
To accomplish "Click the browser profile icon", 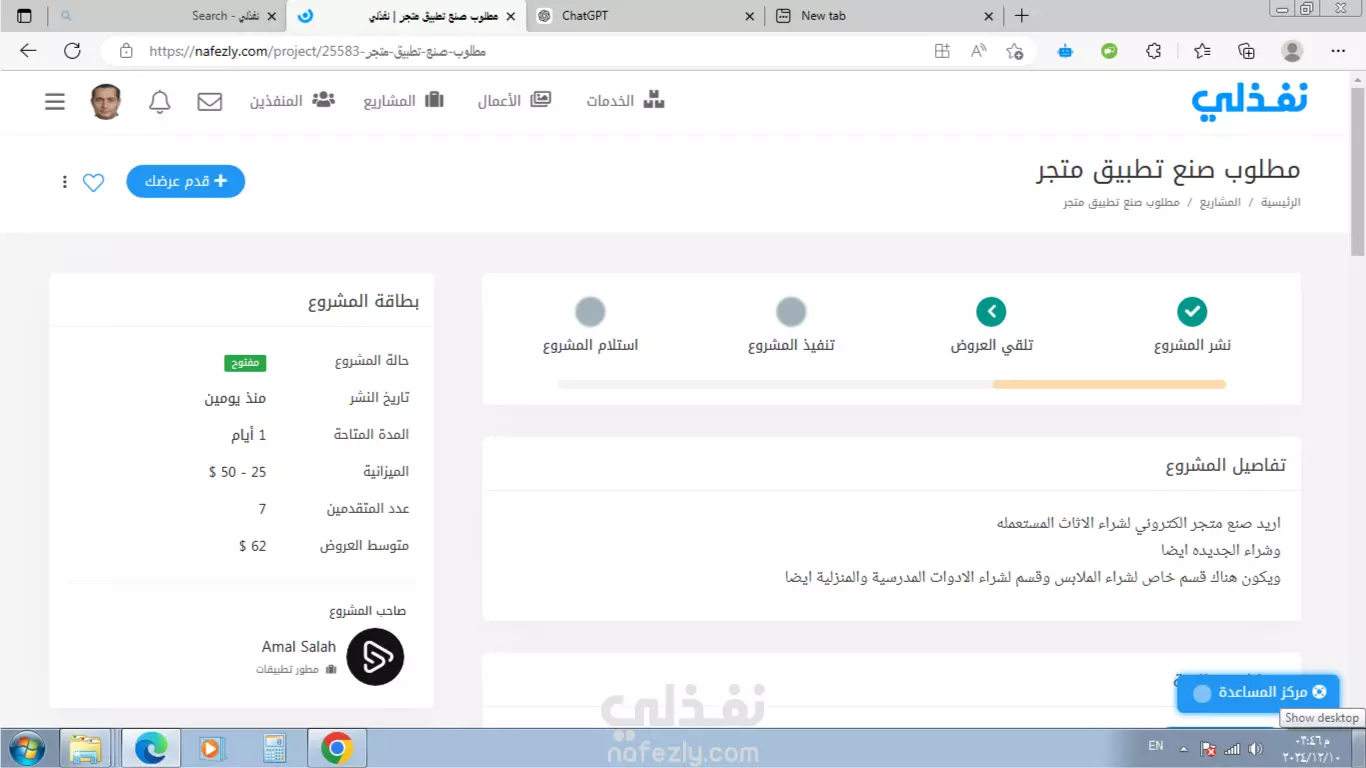I will [1292, 51].
